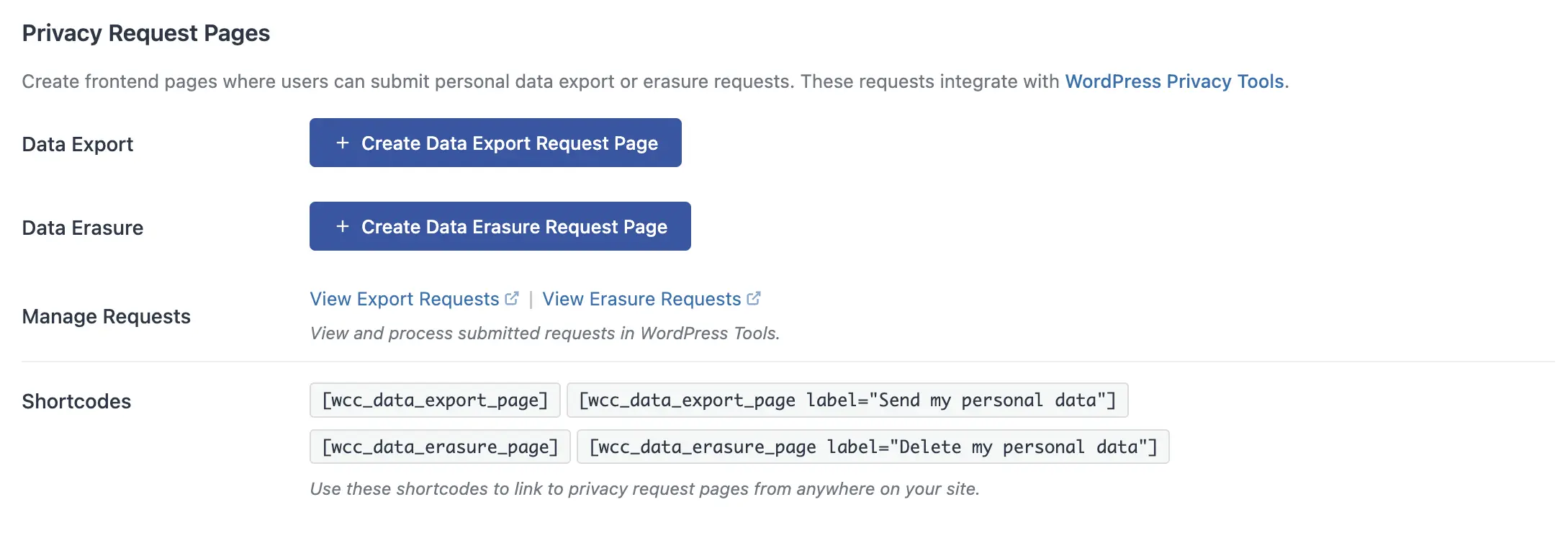1568x533 pixels.
Task: Select the [wcc_data_export_page] shortcode
Action: 435,400
